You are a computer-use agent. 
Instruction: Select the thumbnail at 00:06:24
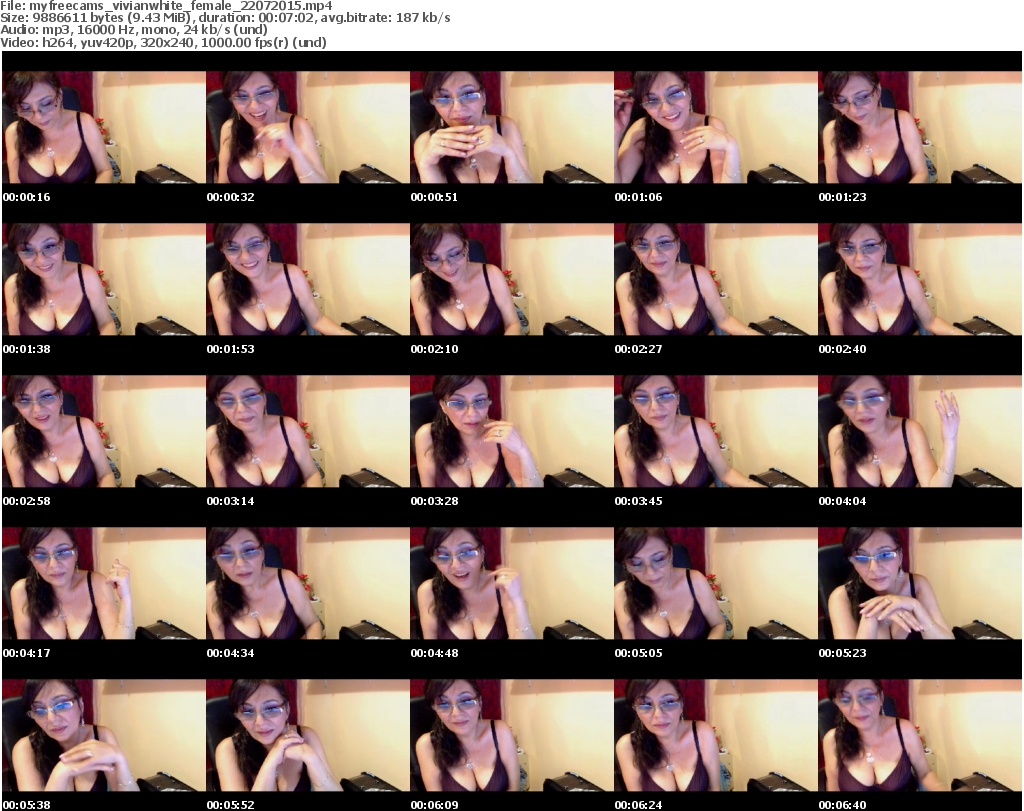[716, 736]
